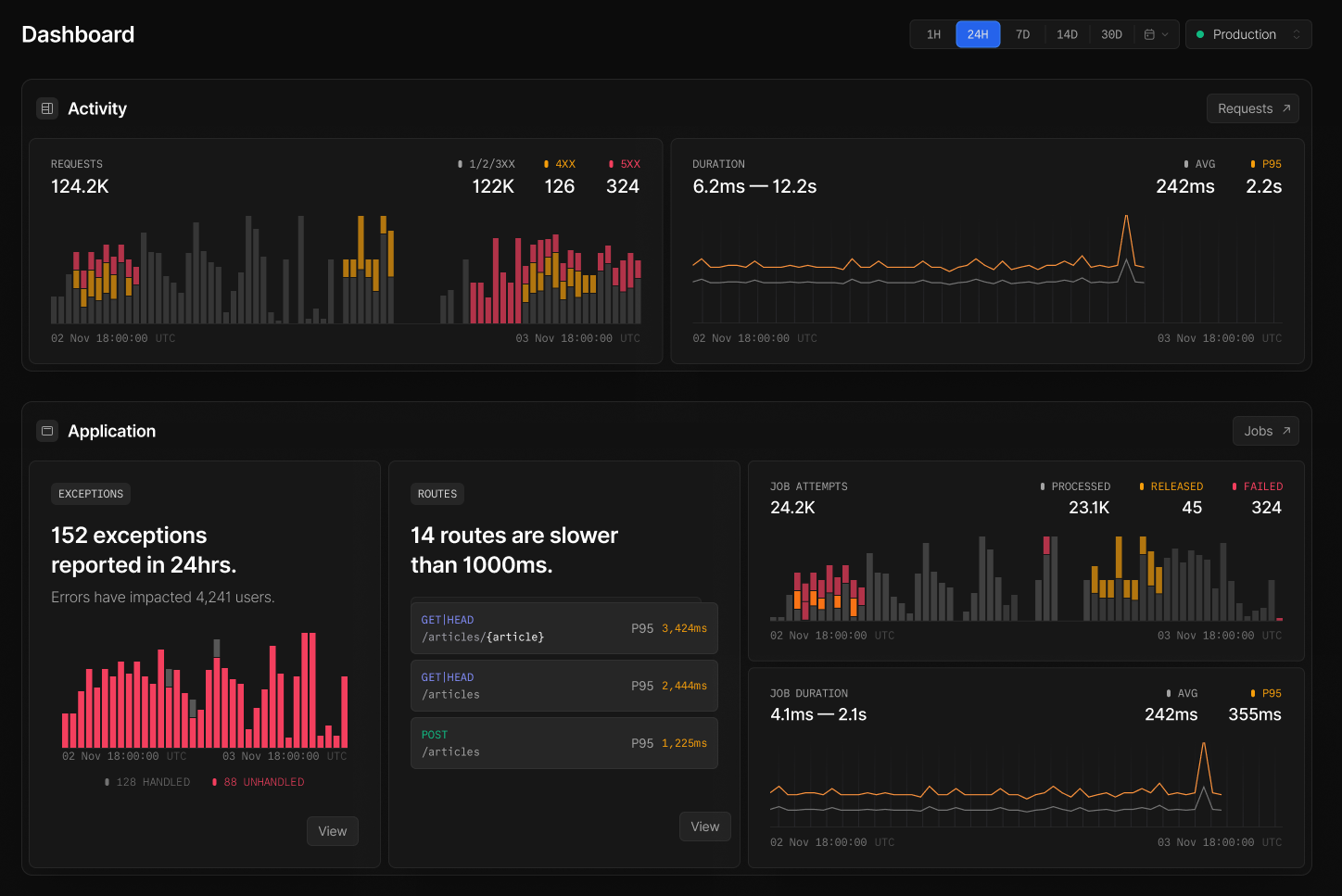This screenshot has height=896, width=1342.
Task: Click the P95 legend marker in Duration
Action: (x=1253, y=164)
